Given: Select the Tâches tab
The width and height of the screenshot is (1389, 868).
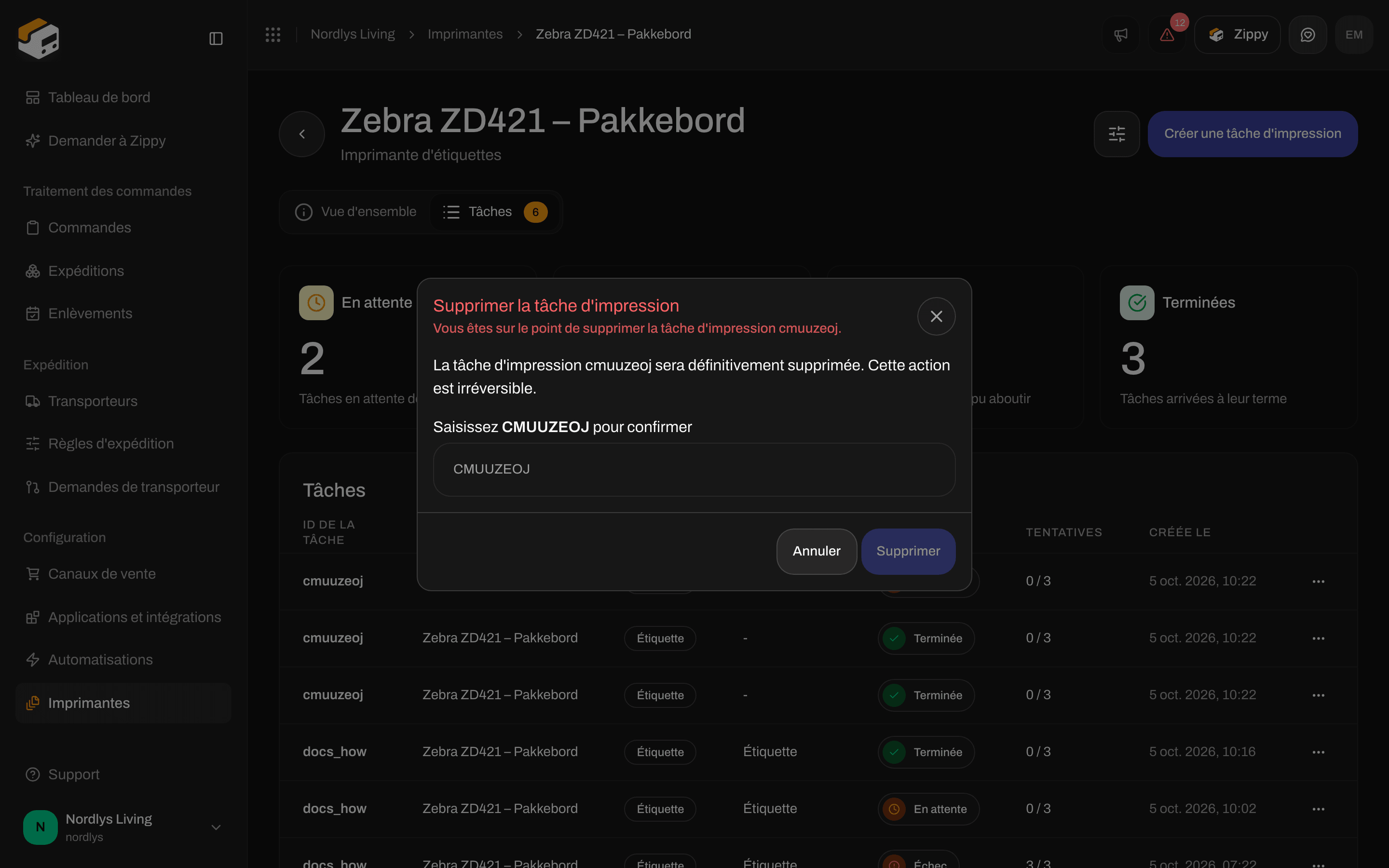Looking at the screenshot, I should click(x=495, y=212).
